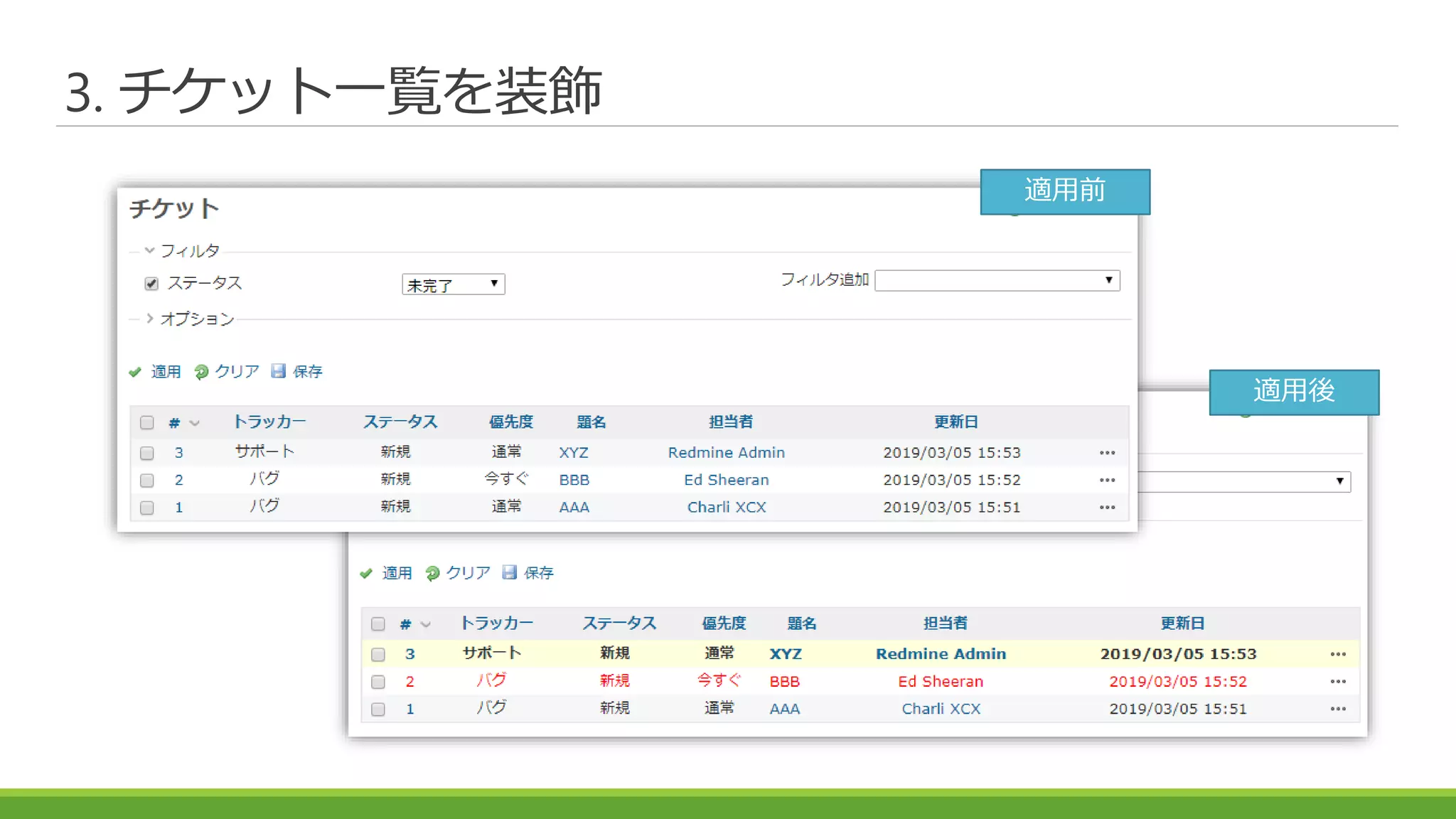Click 今すぐ priority in before panel
Image resolution: width=1456 pixels, height=819 pixels.
[506, 479]
